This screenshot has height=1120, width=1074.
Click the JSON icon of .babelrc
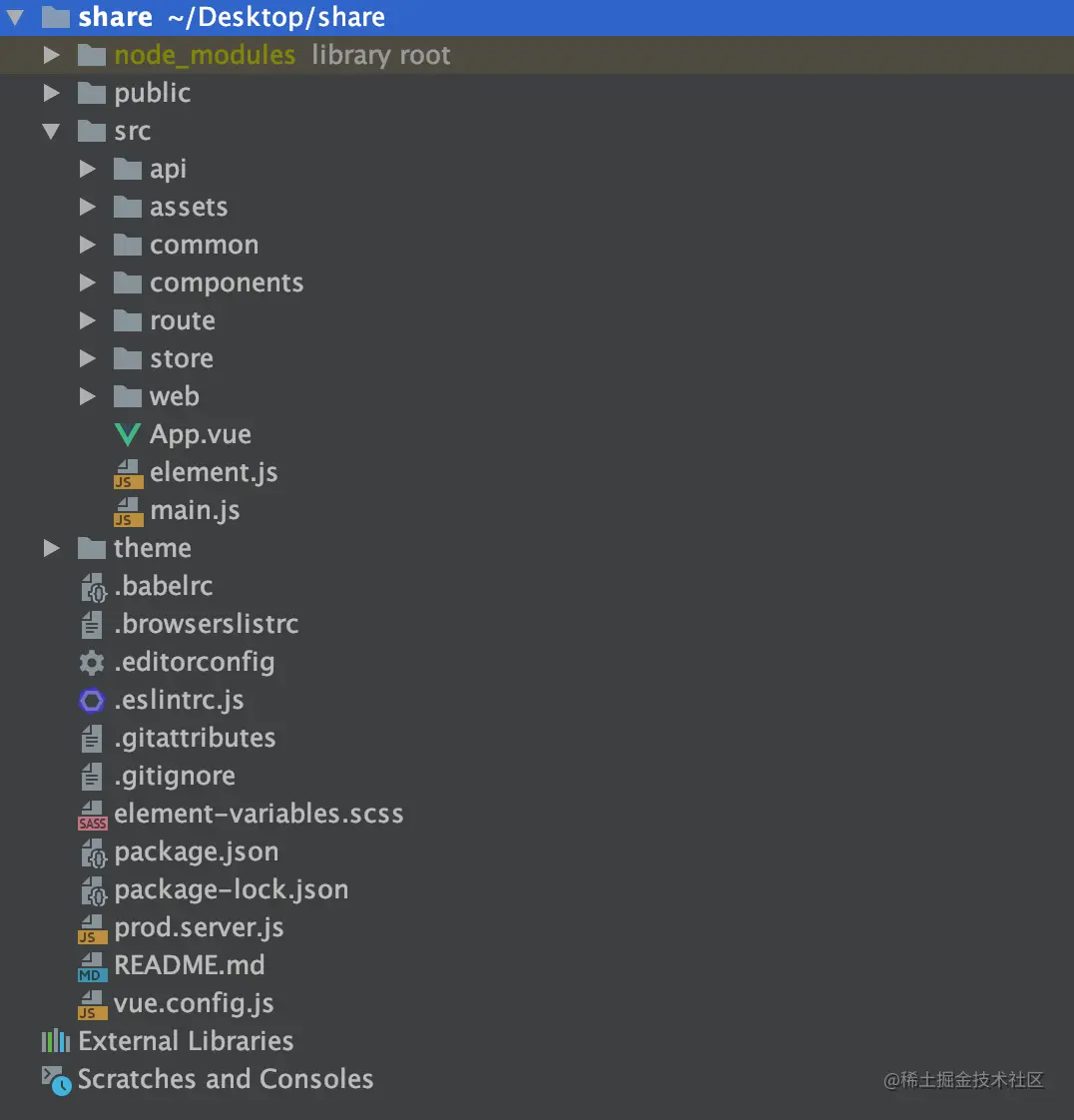click(93, 587)
